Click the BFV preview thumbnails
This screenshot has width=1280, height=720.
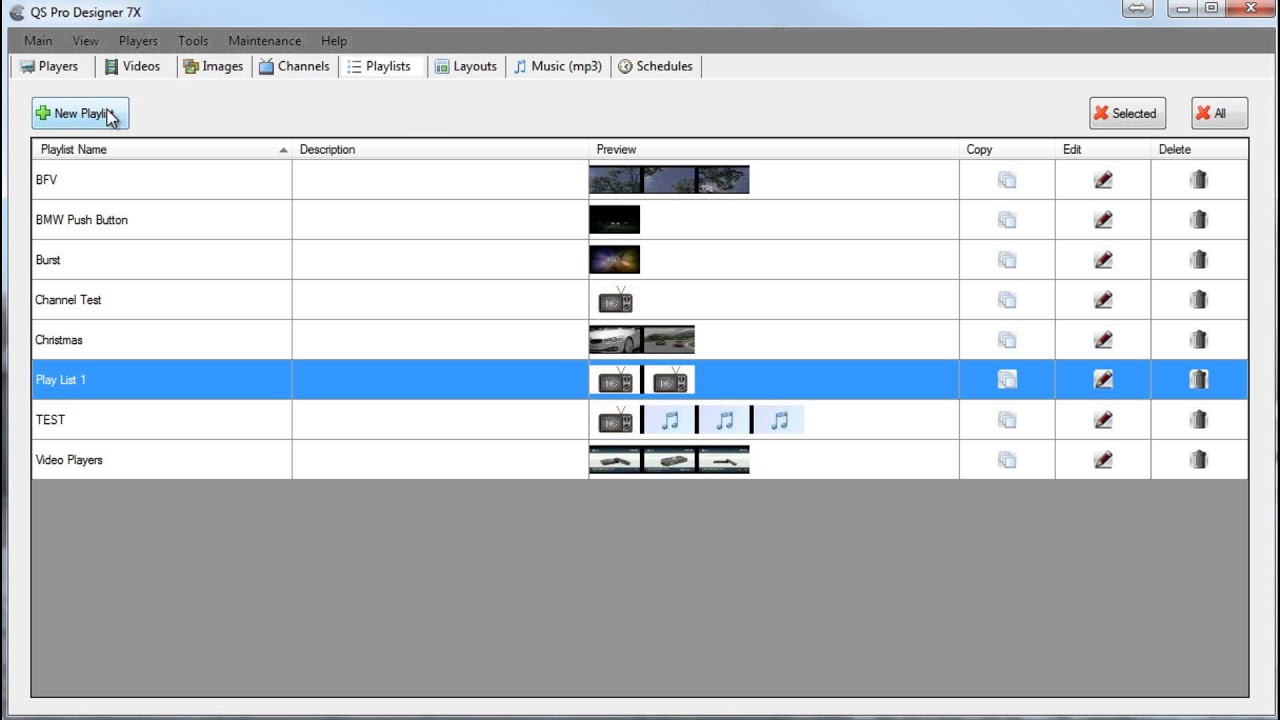(669, 180)
